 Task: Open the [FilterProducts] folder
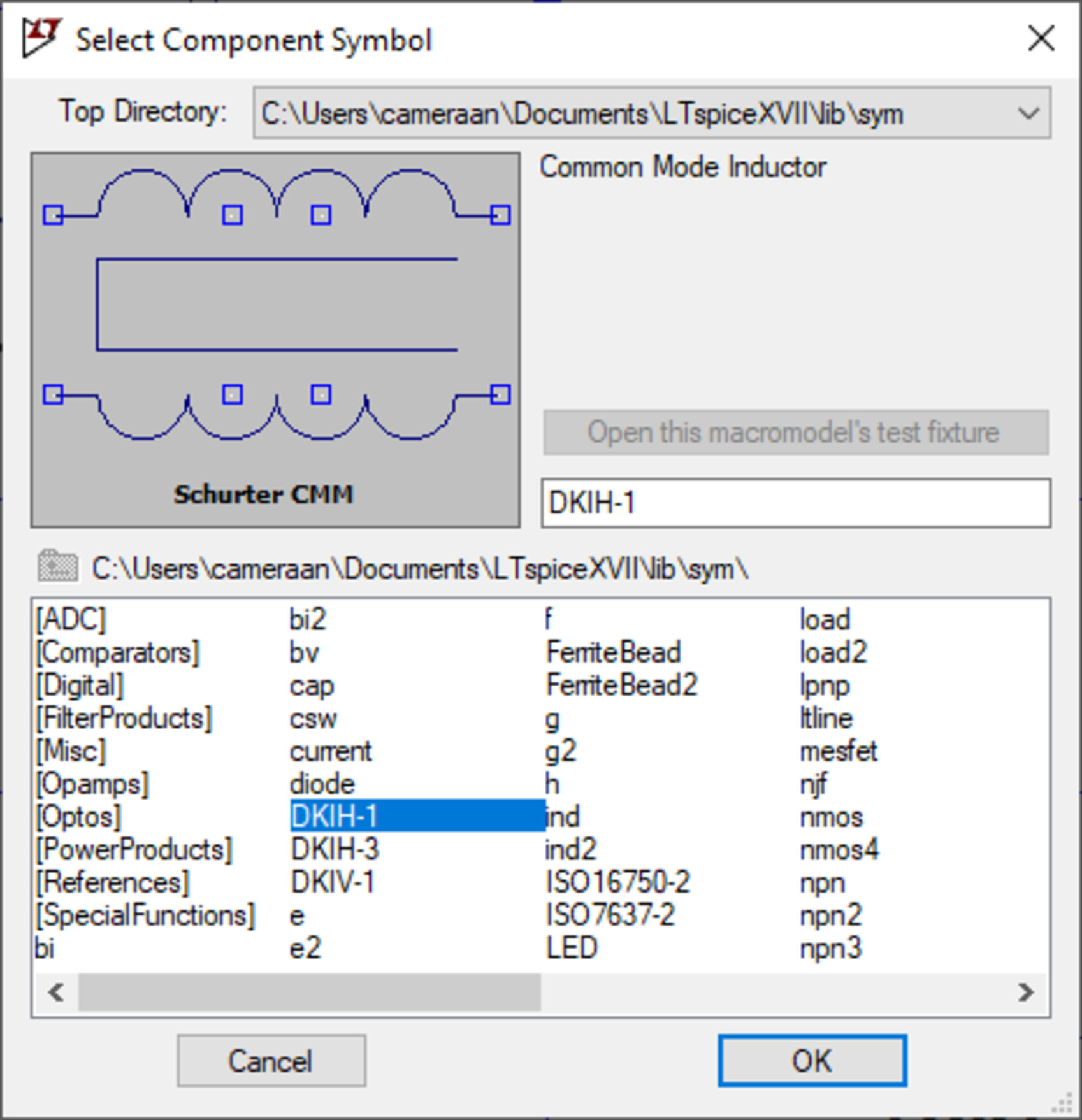124,719
